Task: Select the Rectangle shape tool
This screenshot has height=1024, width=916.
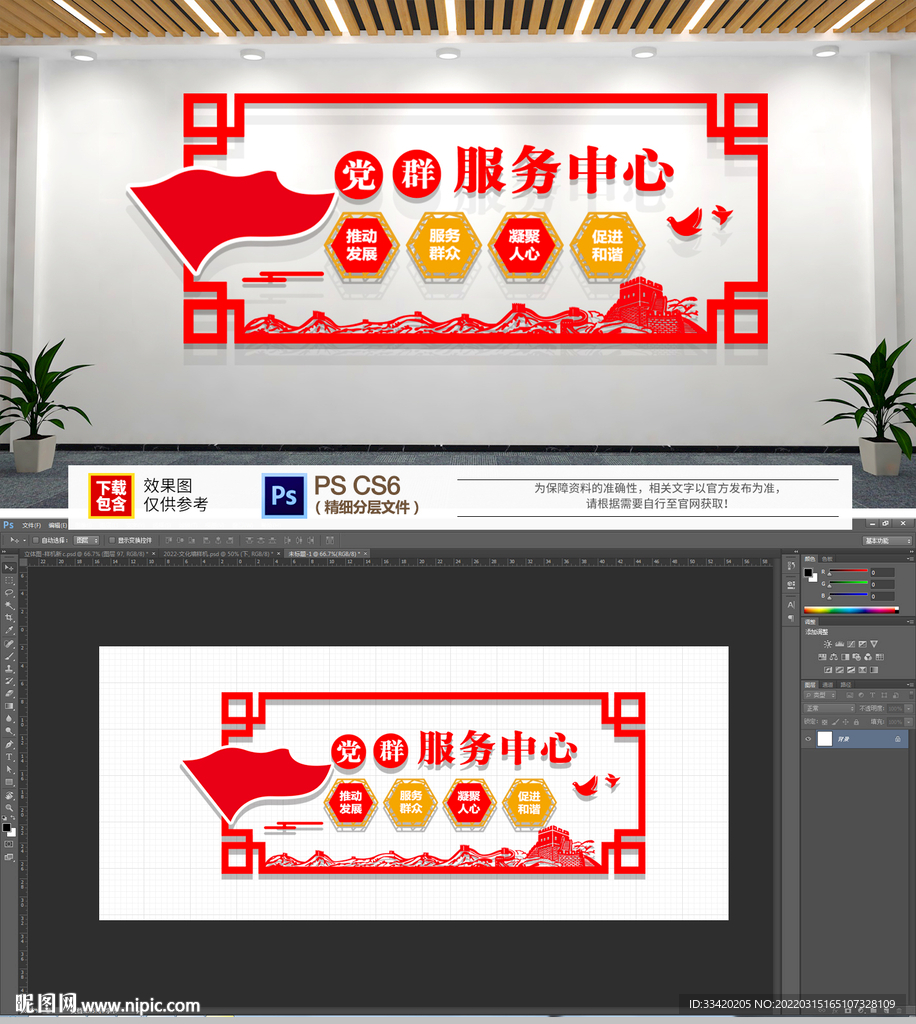Action: pos(9,782)
